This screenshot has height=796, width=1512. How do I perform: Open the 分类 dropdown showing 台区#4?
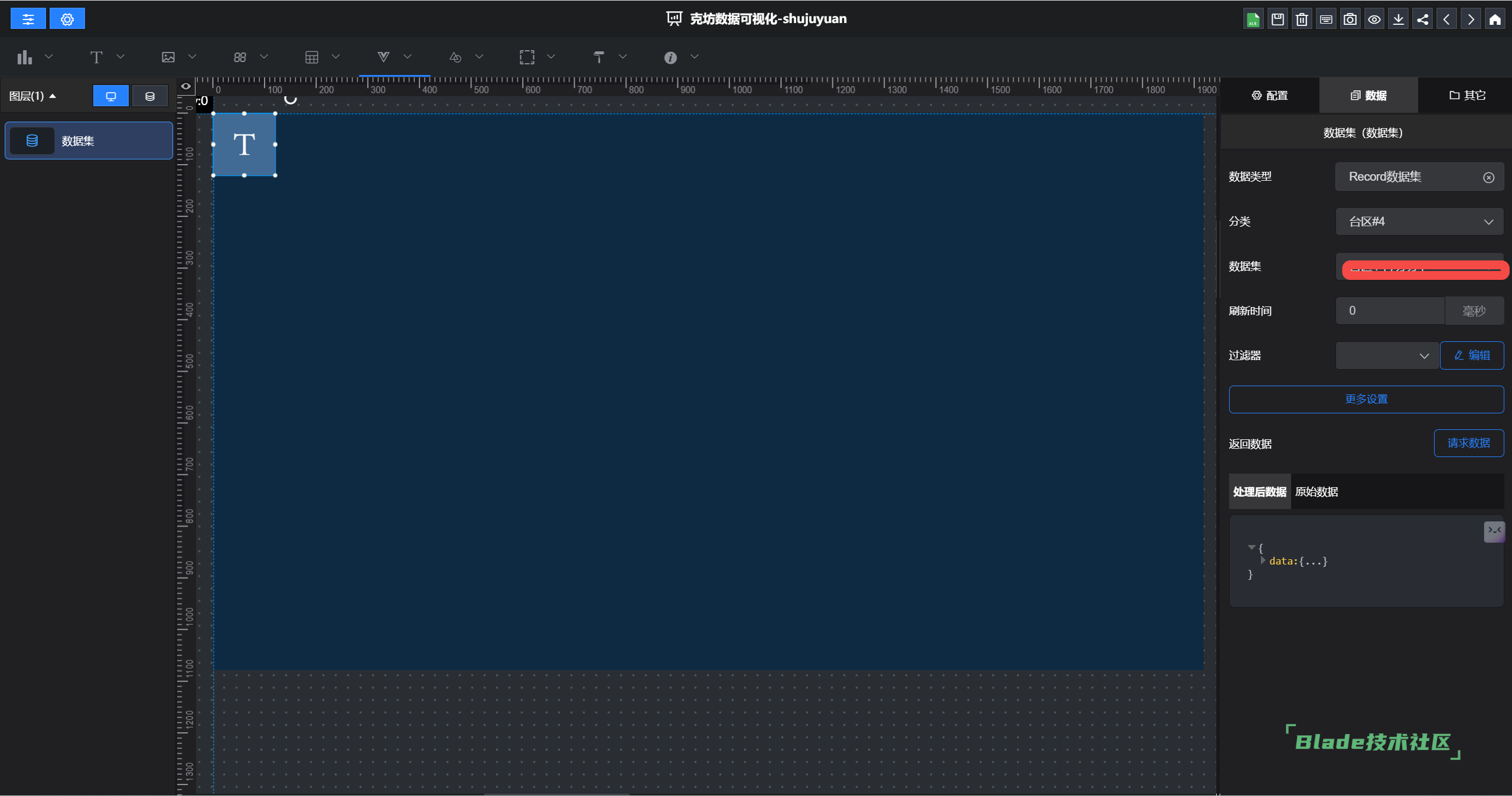pos(1419,221)
